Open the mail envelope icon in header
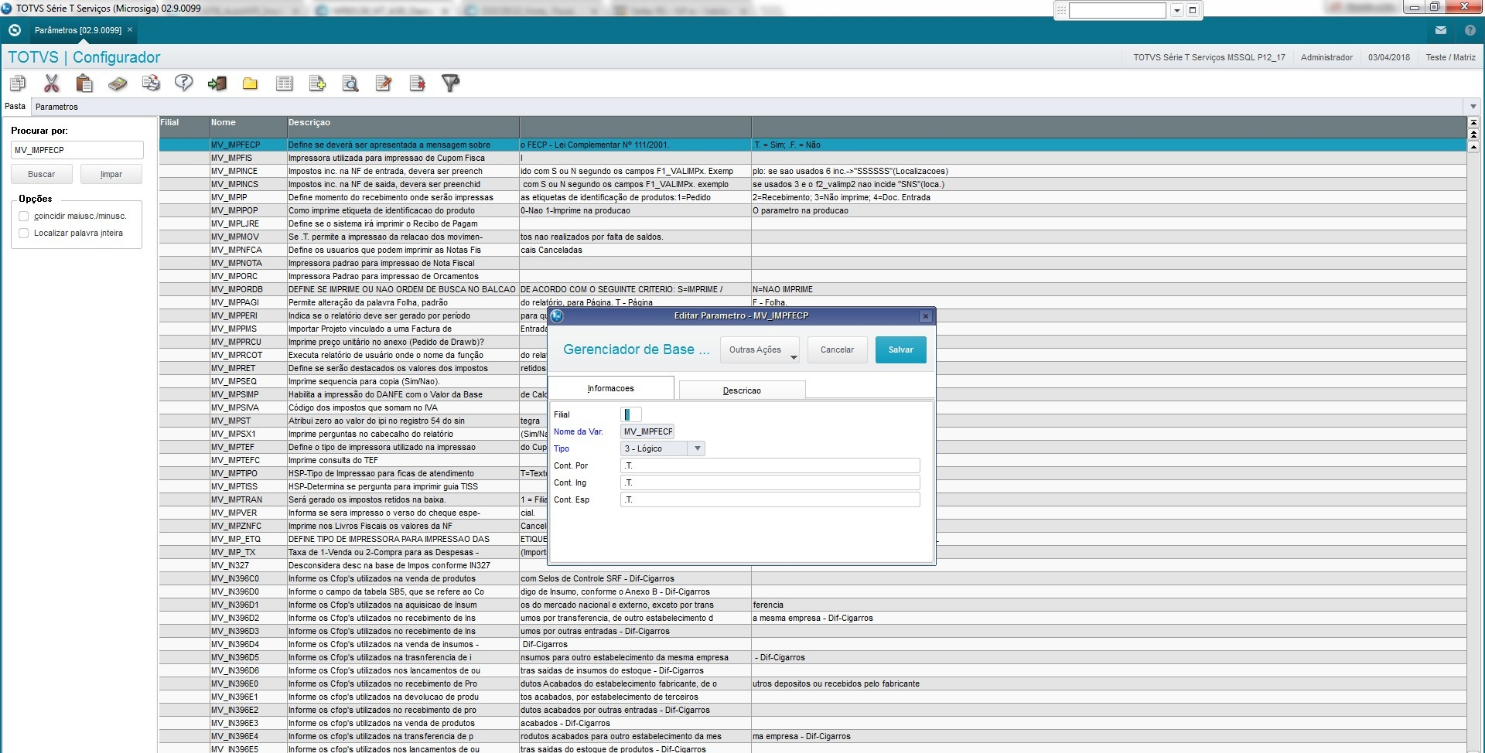1485x753 pixels. (1441, 30)
